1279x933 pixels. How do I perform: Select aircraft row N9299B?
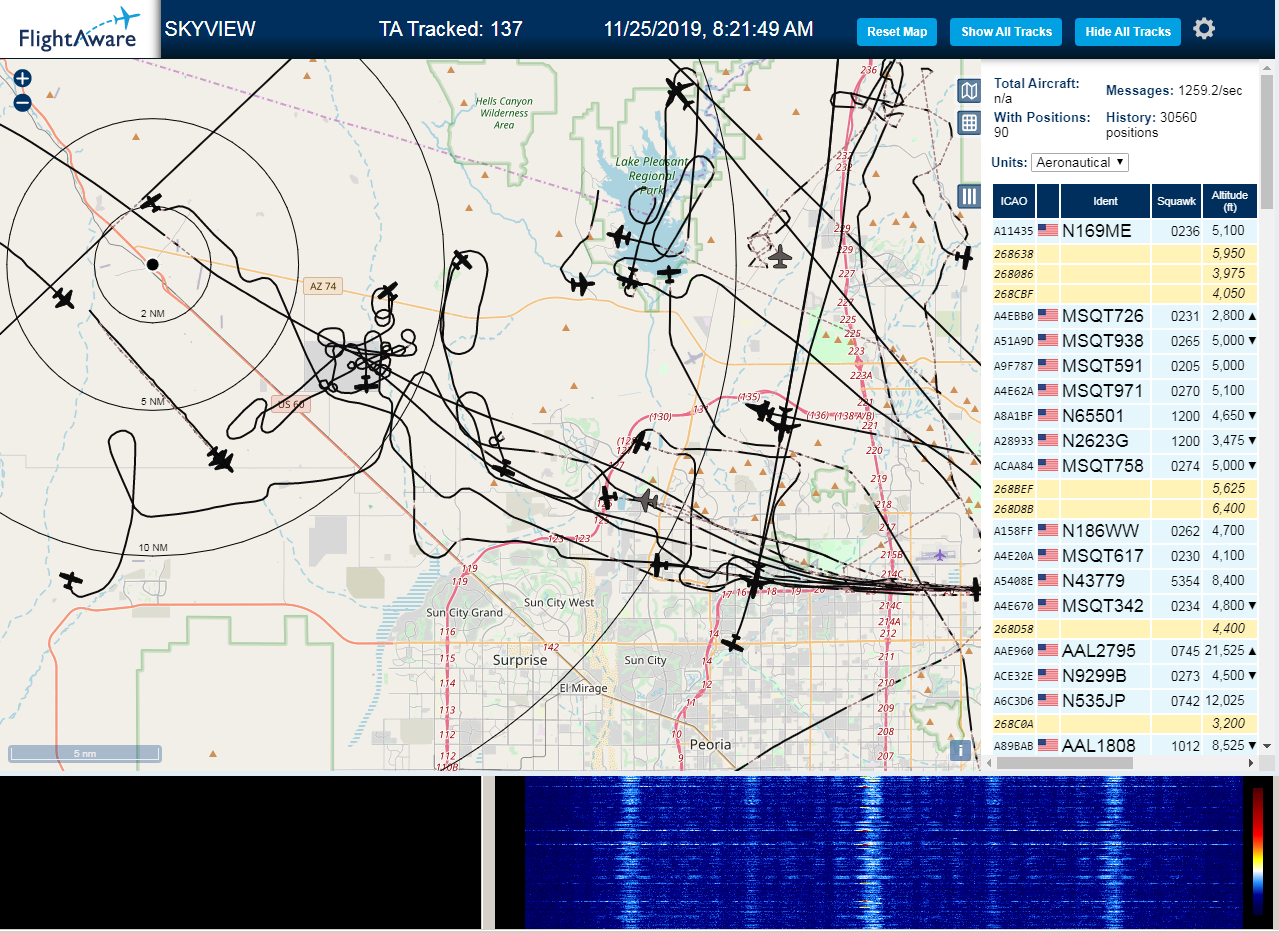(x=1124, y=675)
